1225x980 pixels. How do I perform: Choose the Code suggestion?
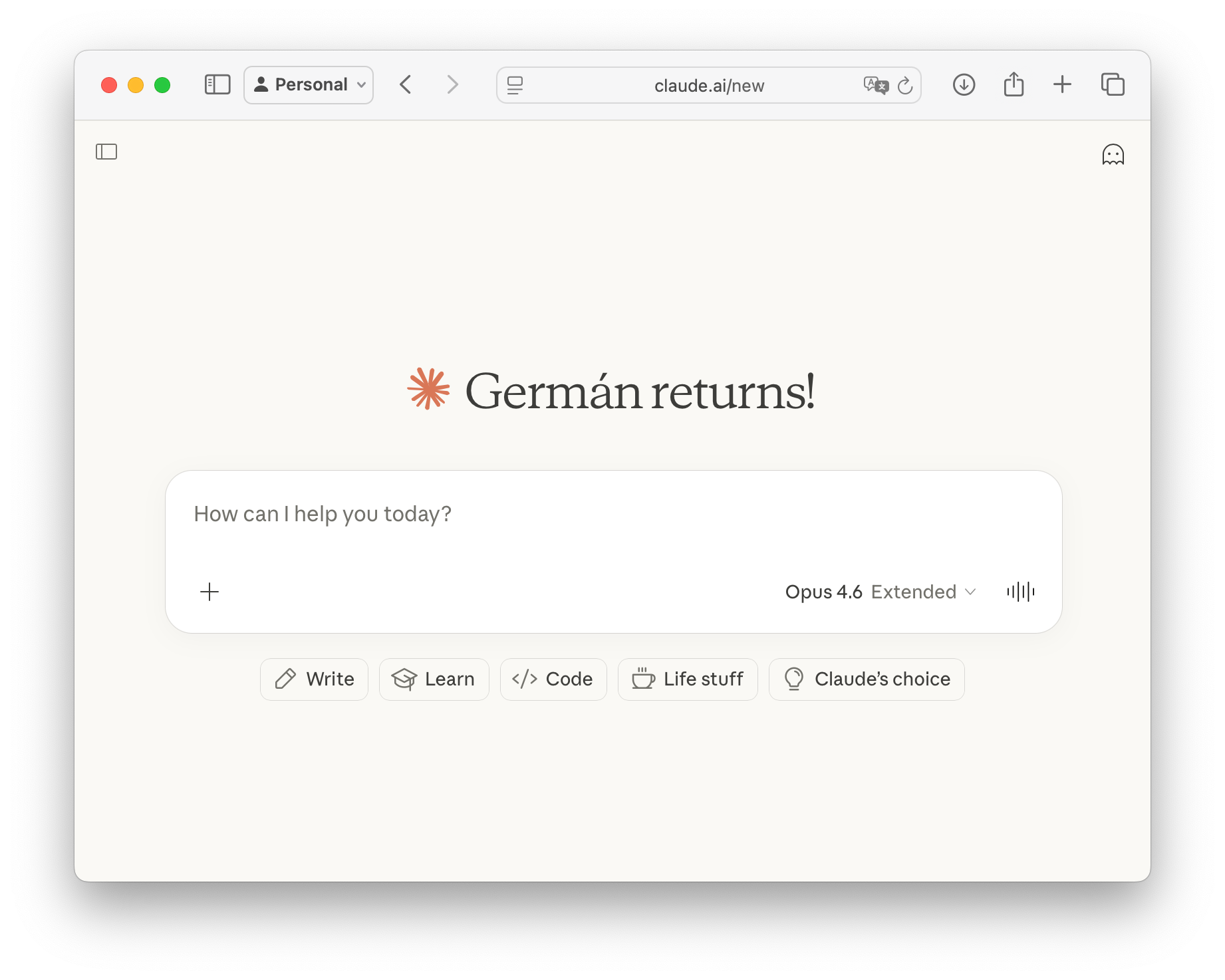tap(553, 679)
